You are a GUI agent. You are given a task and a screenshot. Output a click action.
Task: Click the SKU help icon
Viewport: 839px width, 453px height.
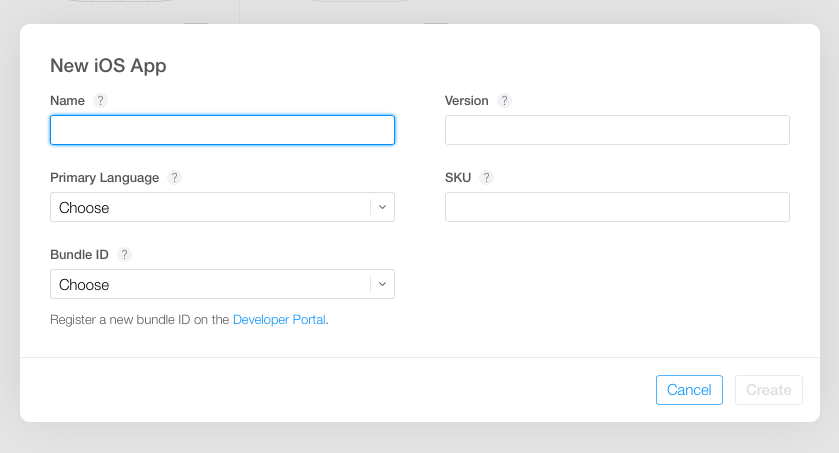click(x=487, y=178)
